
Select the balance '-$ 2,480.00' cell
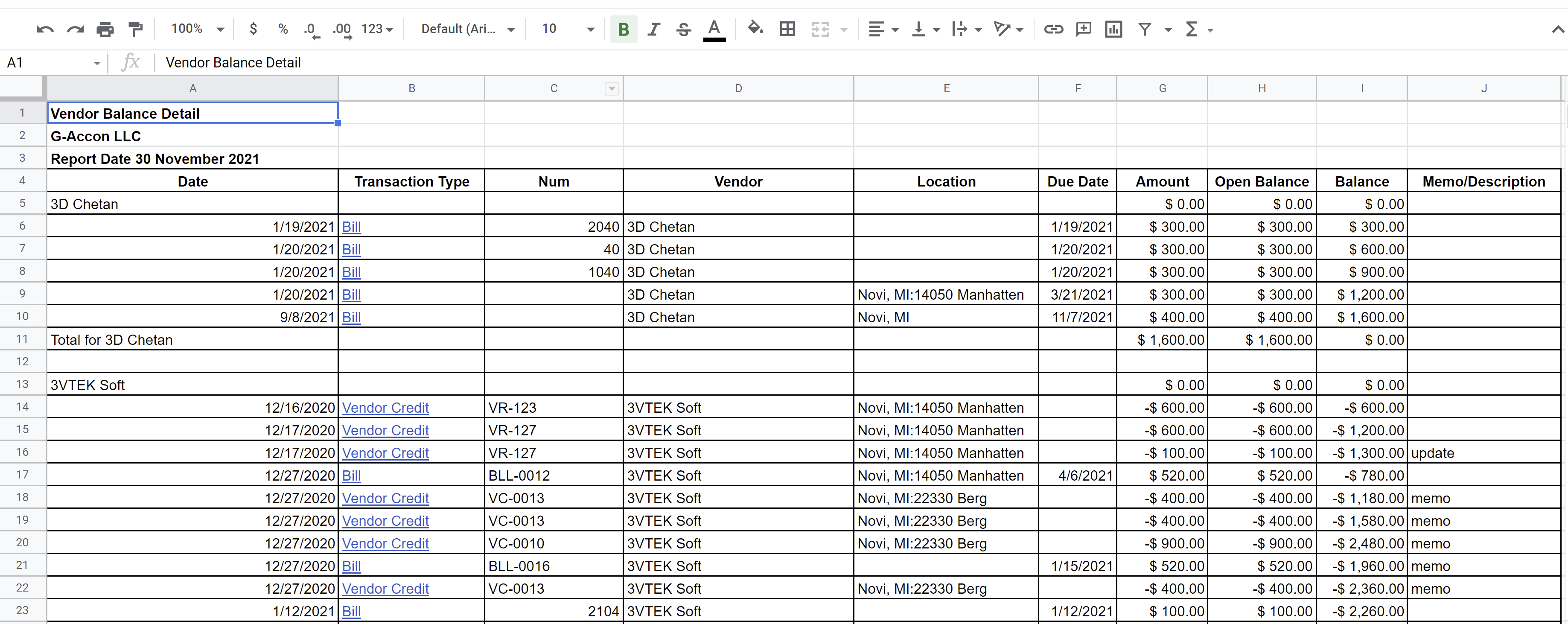1362,544
